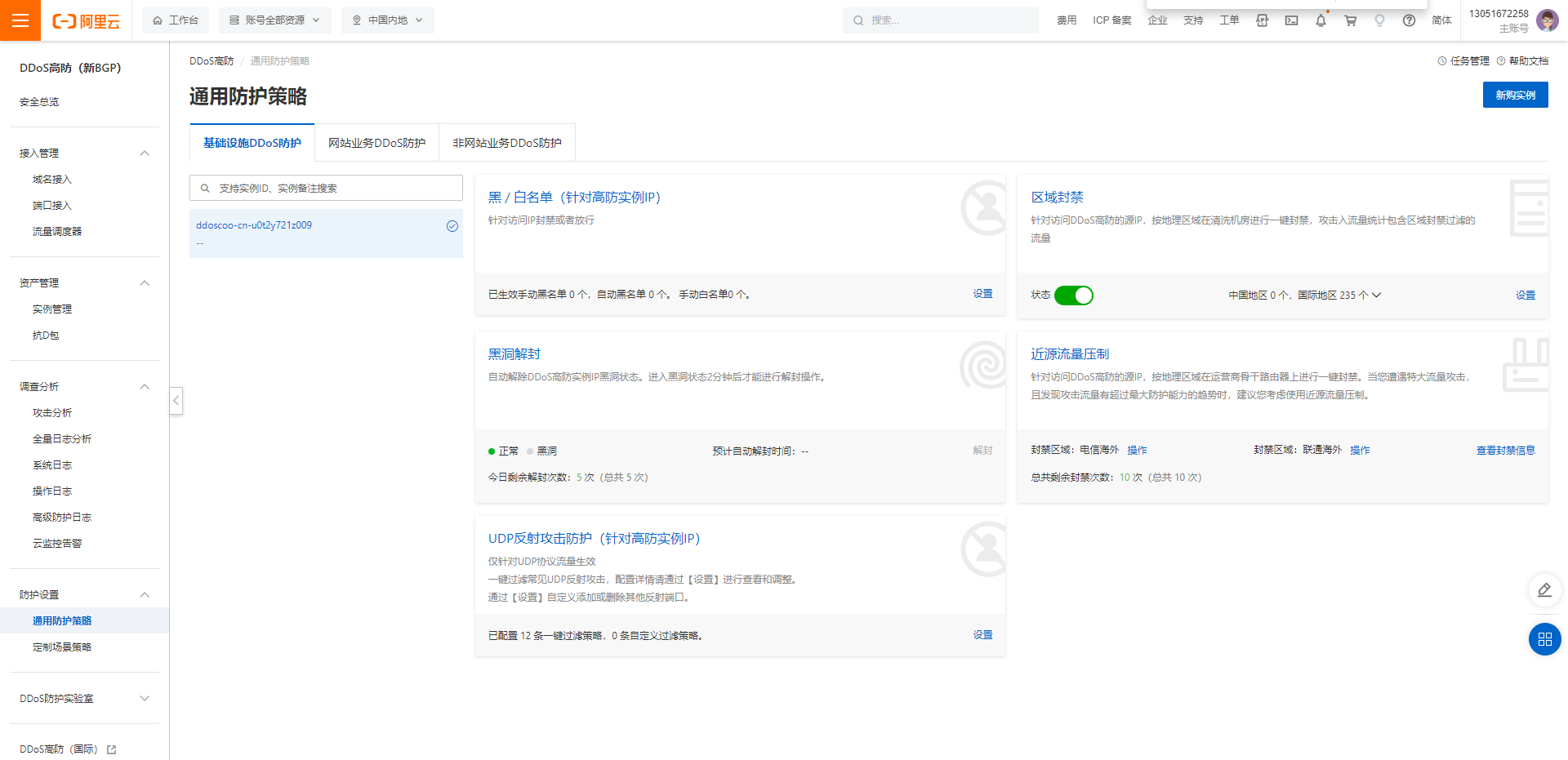Image resolution: width=1568 pixels, height=760 pixels.
Task: Open 设置 for 黑/白名单 card
Action: (982, 294)
